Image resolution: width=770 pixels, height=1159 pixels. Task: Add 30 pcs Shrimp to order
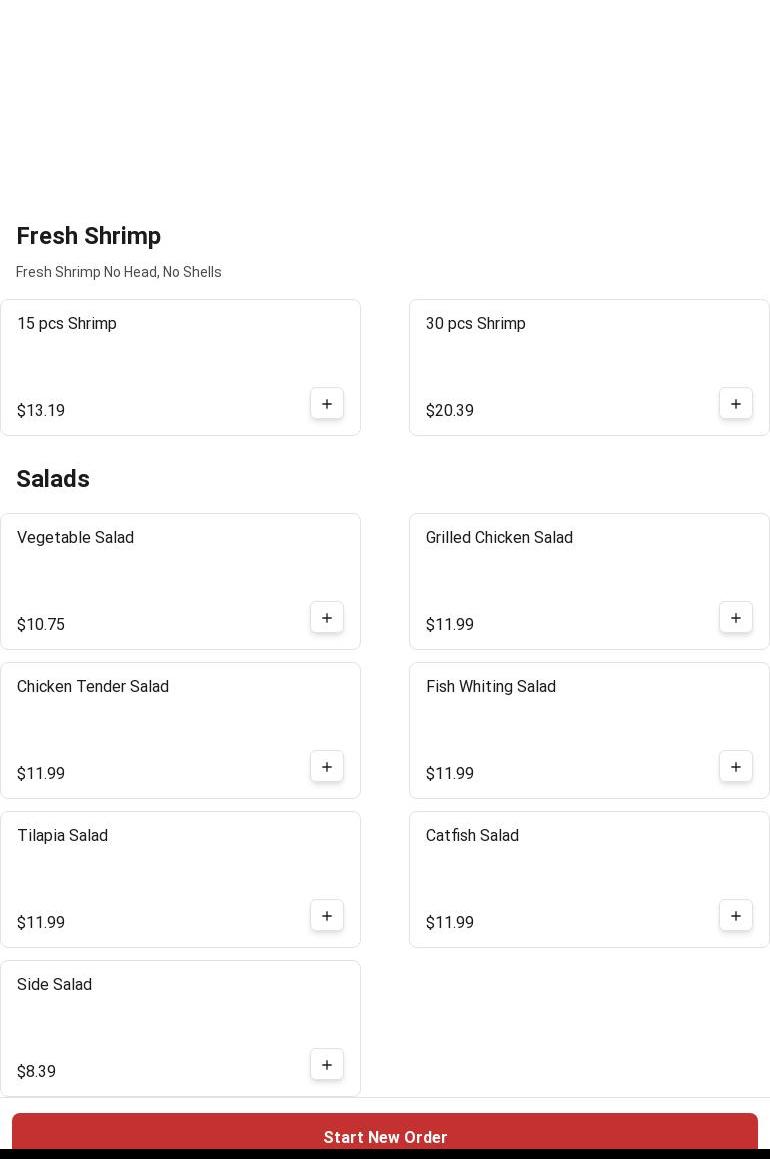pos(736,404)
